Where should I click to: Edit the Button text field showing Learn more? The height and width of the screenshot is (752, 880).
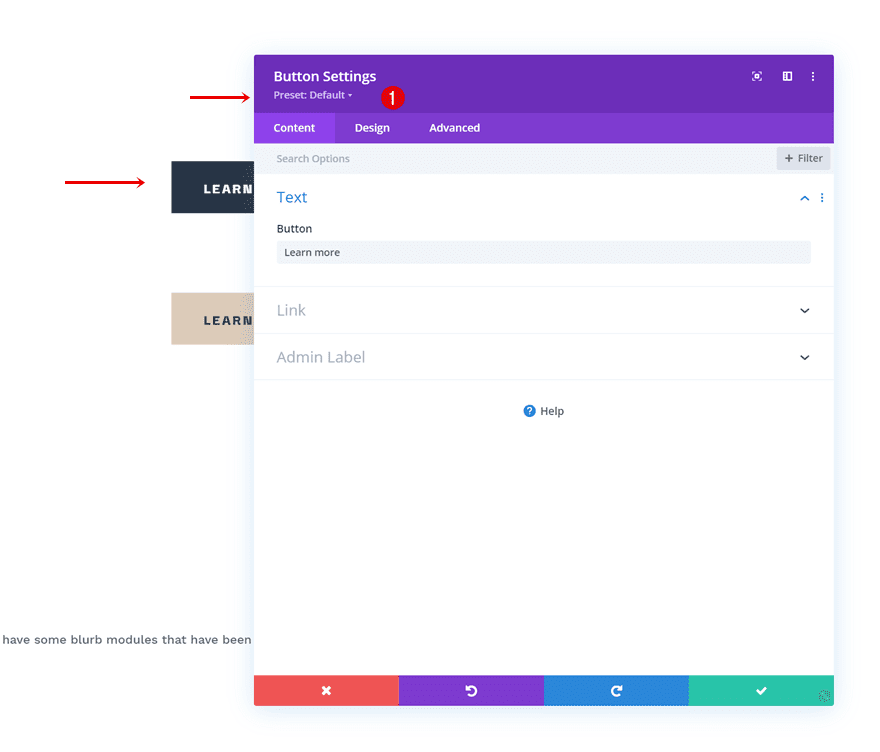(x=543, y=252)
